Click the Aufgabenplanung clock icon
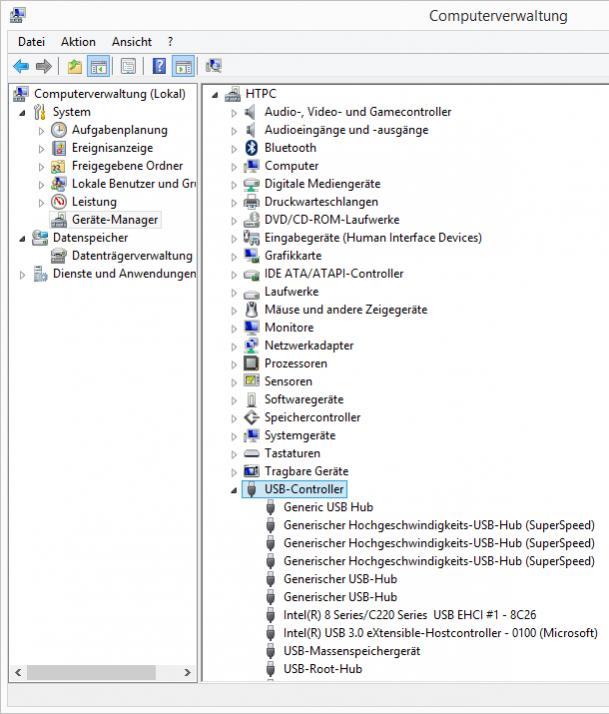 coord(59,130)
